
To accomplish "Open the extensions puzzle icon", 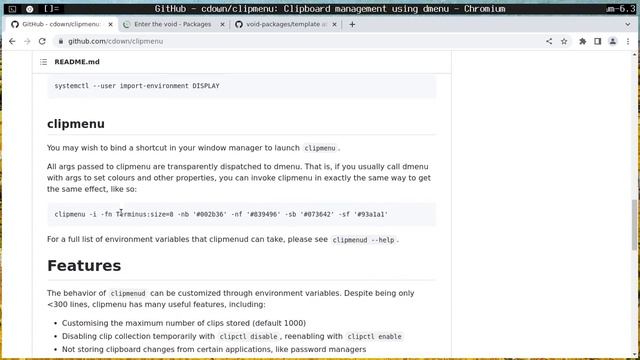I will click(x=582, y=41).
